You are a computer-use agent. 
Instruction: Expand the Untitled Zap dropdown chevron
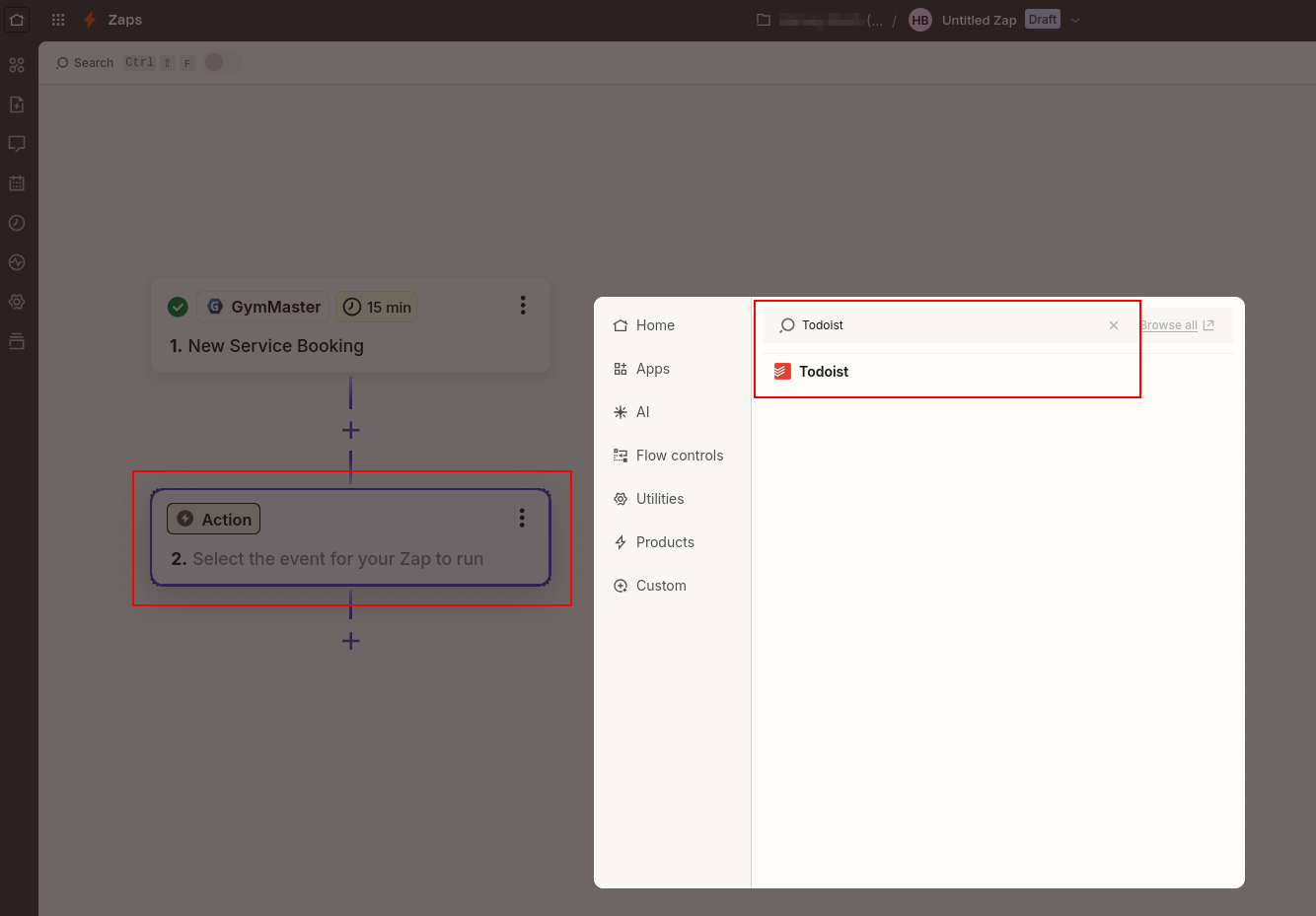tap(1075, 20)
